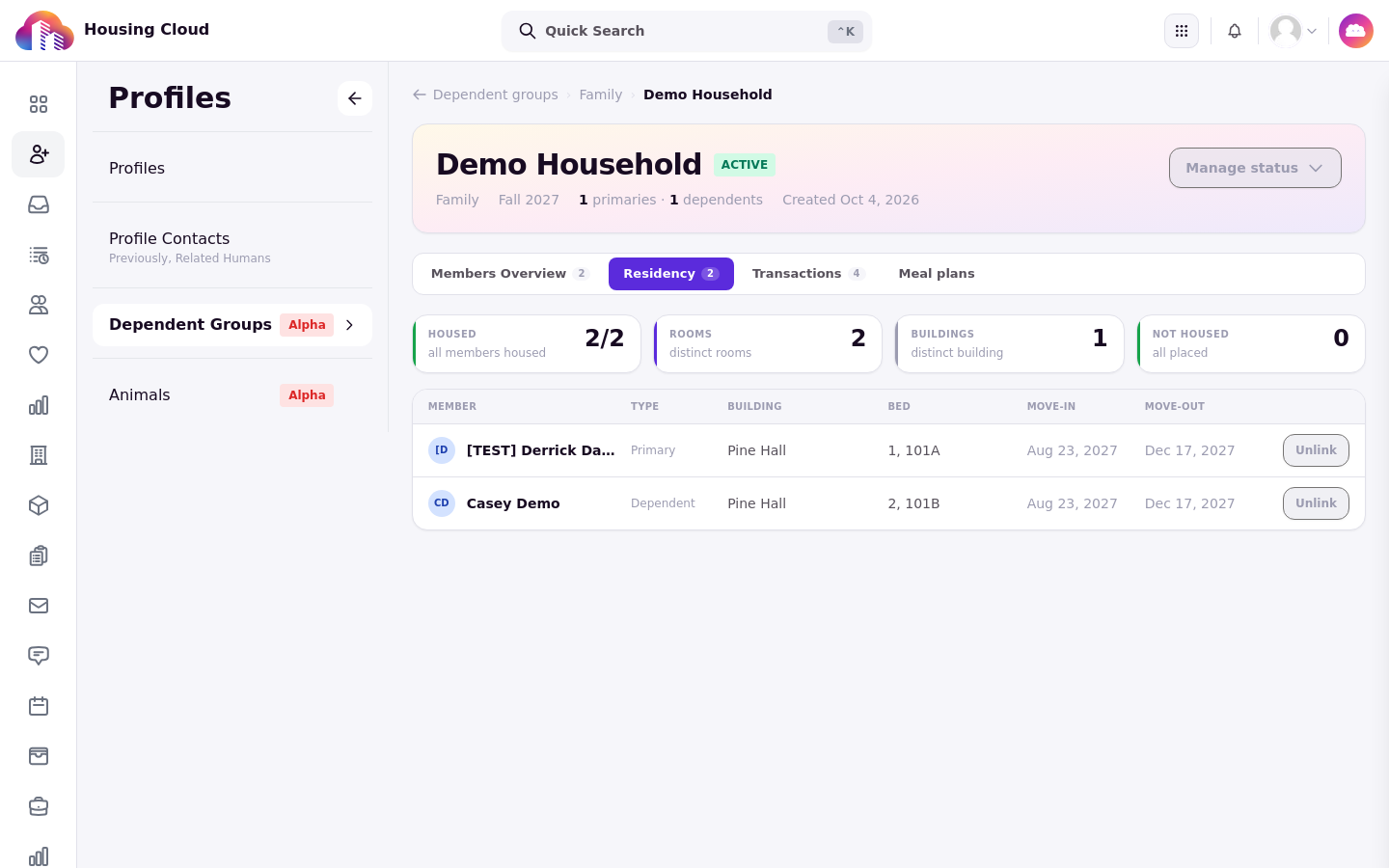
Task: Collapse the Profiles panel with back arrow
Action: [355, 98]
